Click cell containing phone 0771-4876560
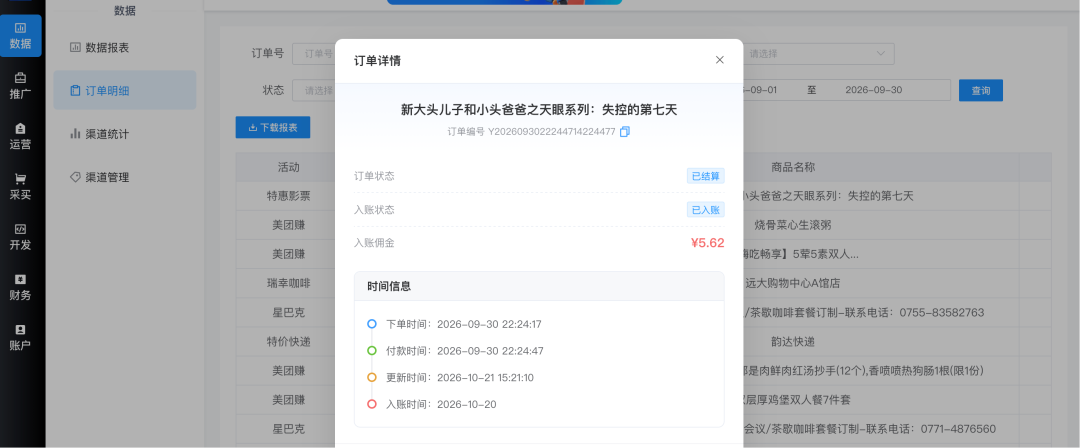This screenshot has width=1080, height=448. (x=869, y=429)
